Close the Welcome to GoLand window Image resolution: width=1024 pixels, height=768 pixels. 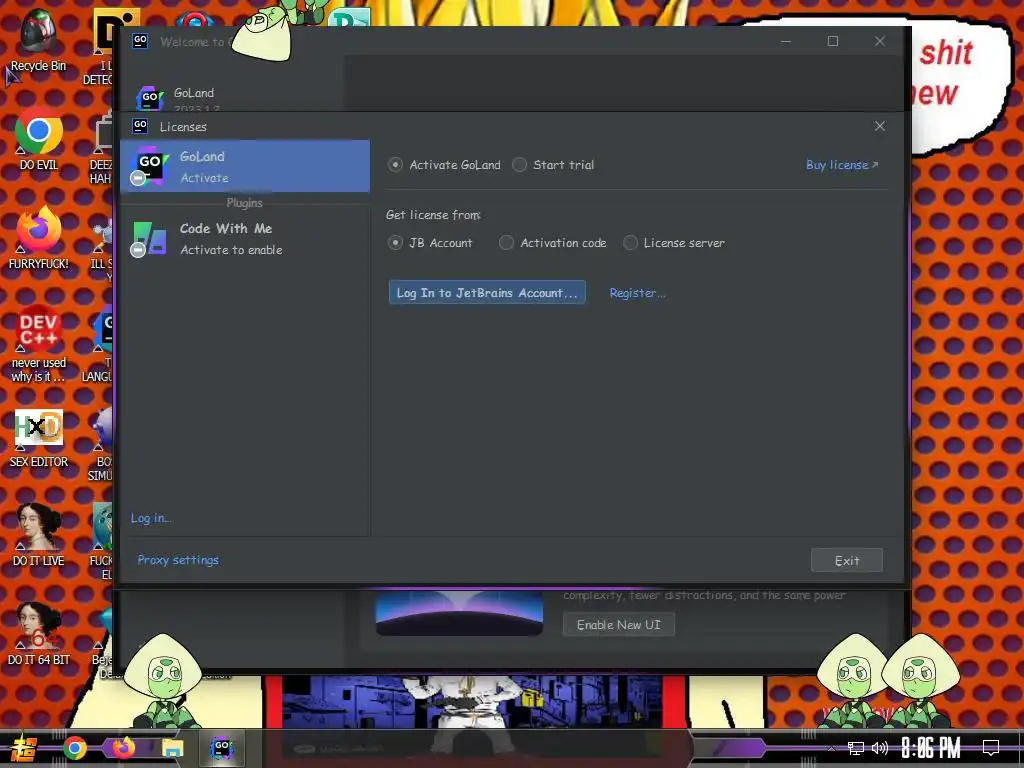coord(880,41)
